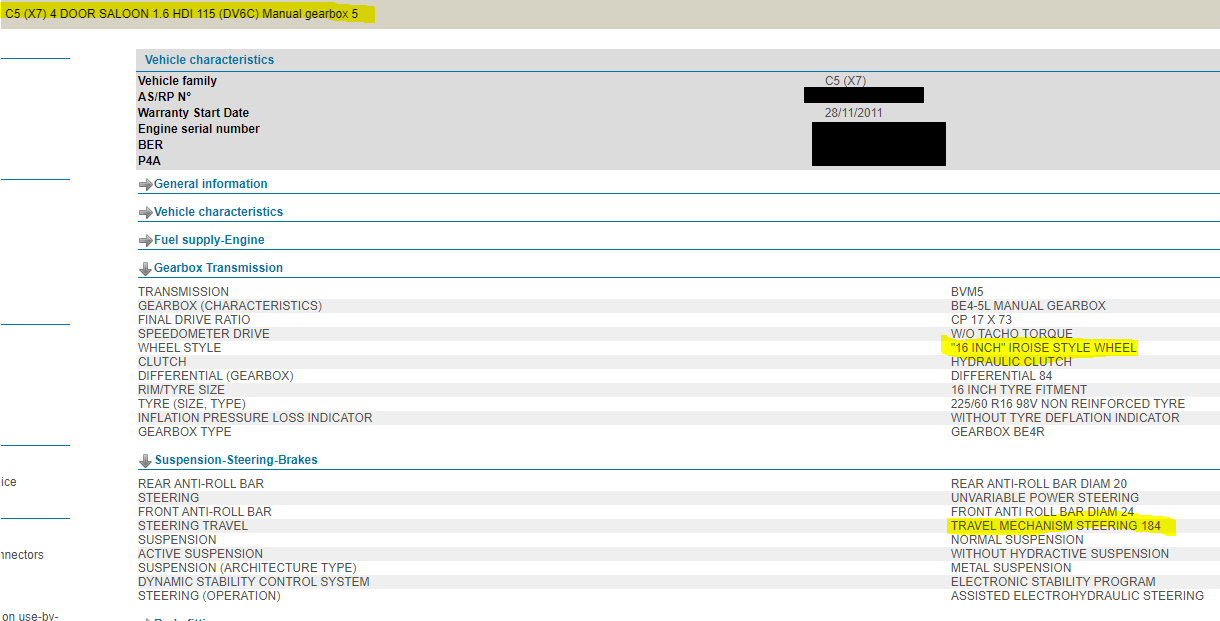Select the BVM5 transmission value
The image size is (1220, 621).
(967, 292)
